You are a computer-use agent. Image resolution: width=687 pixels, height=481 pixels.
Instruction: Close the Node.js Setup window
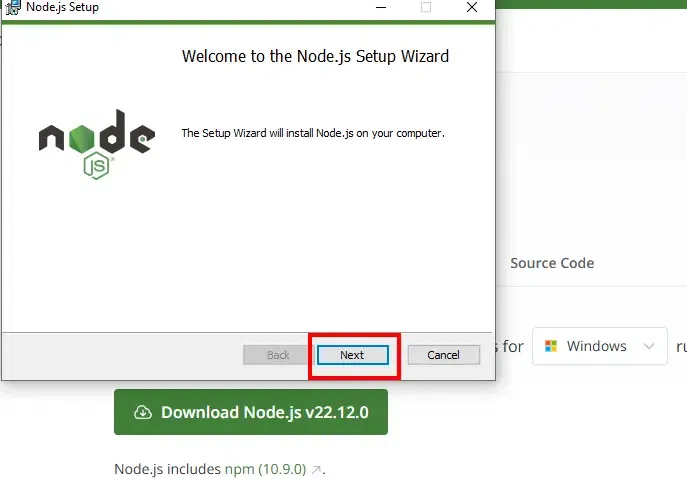tap(472, 7)
